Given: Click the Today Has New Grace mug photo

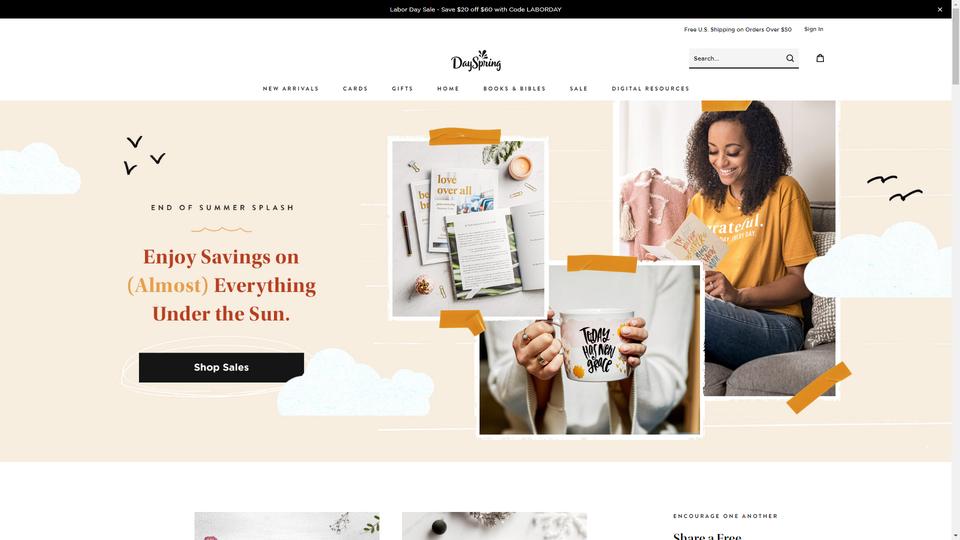Looking at the screenshot, I should click(590, 350).
